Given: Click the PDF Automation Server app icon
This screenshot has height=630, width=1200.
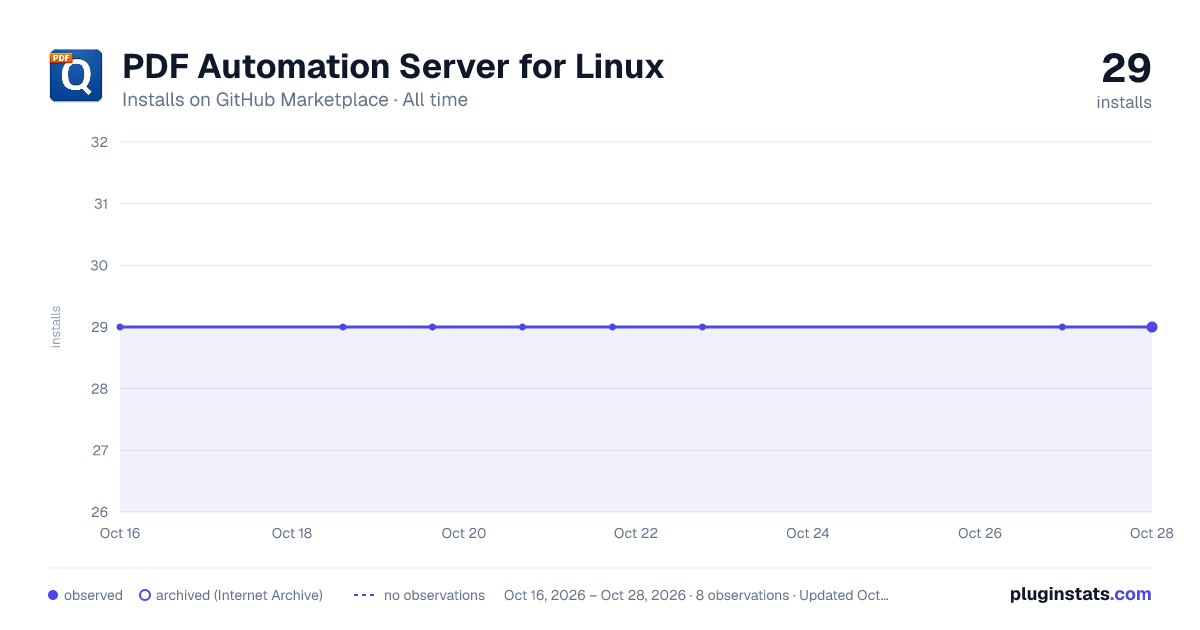Looking at the screenshot, I should pyautogui.click(x=76, y=75).
